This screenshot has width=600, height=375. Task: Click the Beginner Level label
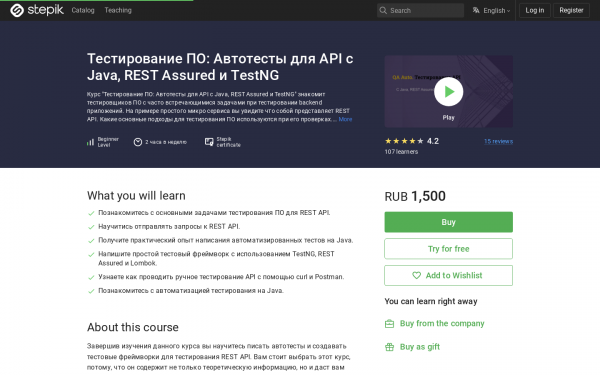click(x=108, y=142)
